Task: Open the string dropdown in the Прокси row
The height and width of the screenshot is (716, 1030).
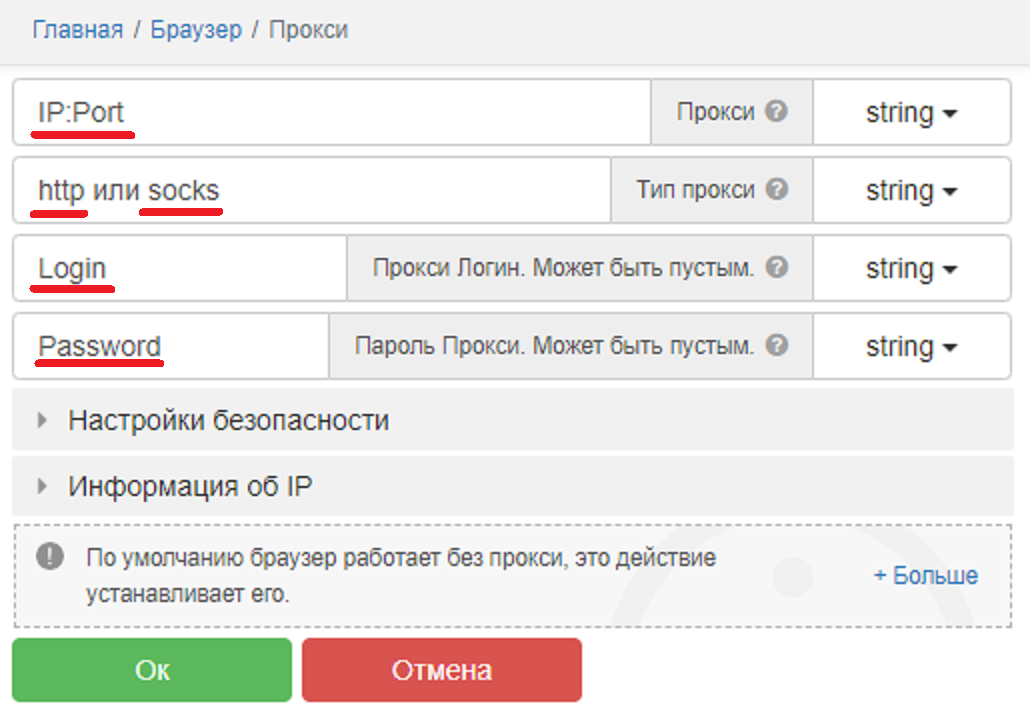Action: 911,111
